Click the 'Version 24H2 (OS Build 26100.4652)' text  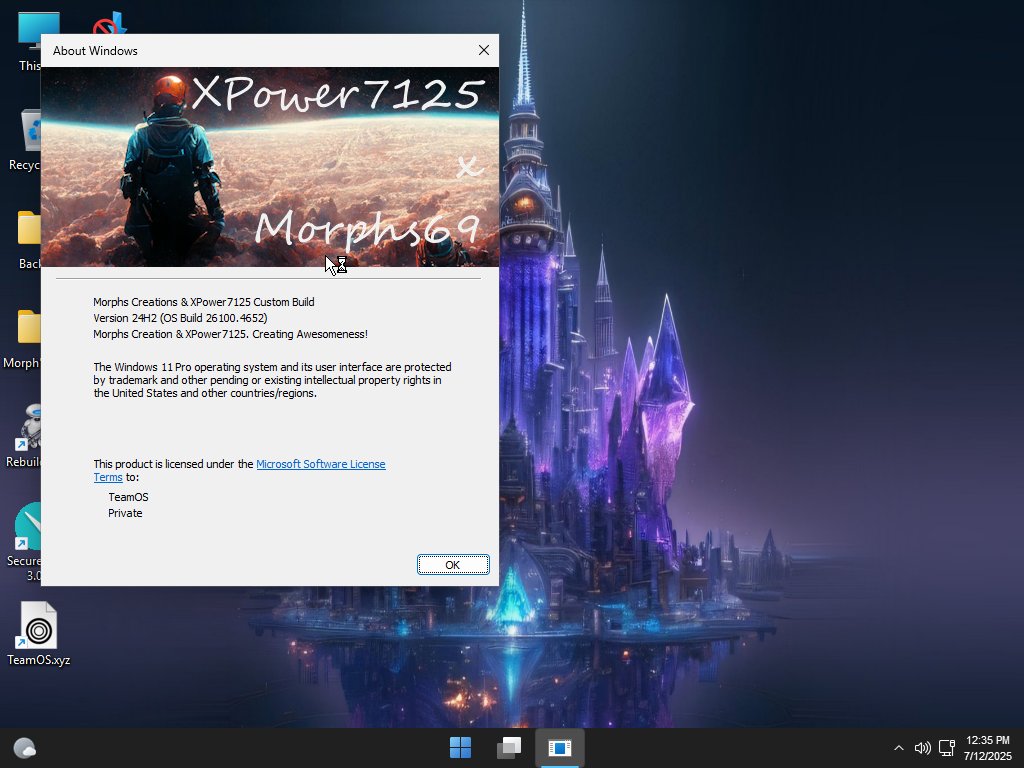pos(180,318)
